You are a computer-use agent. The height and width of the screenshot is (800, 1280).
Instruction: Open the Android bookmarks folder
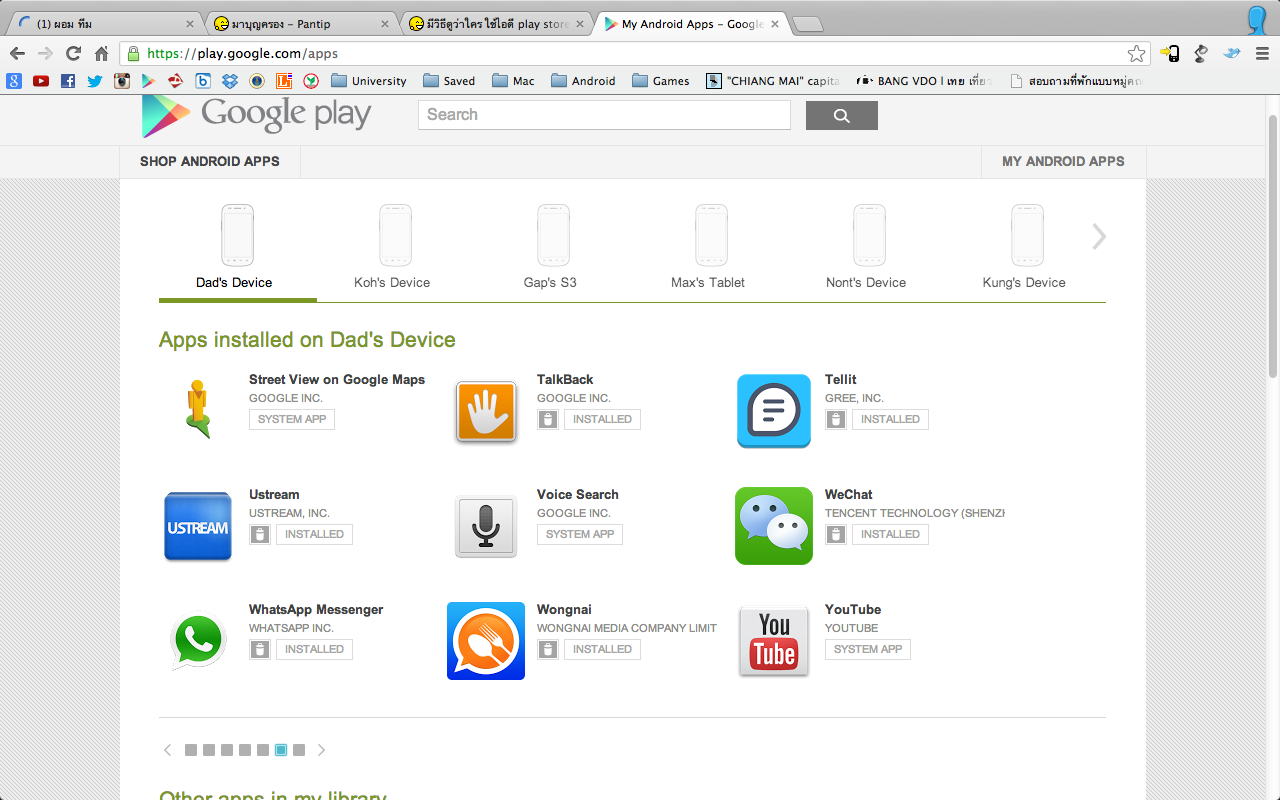pos(583,81)
